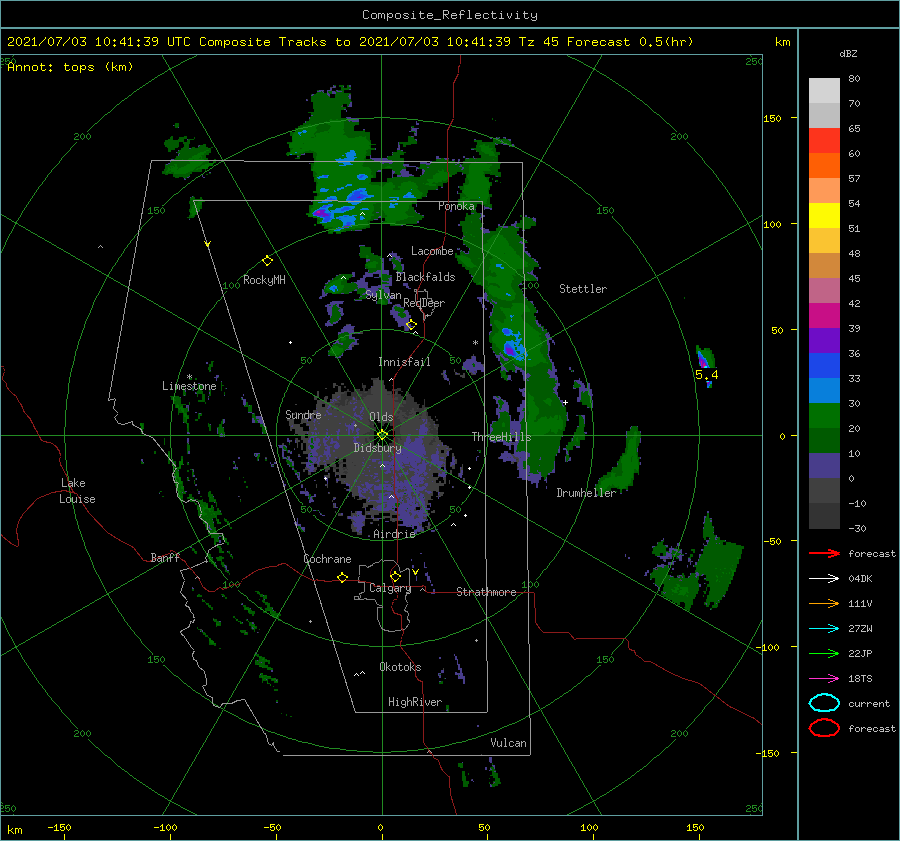This screenshot has height=841, width=900.
Task: Click the magenta swatch between 42 and 39 dBZ
Action: tap(824, 316)
